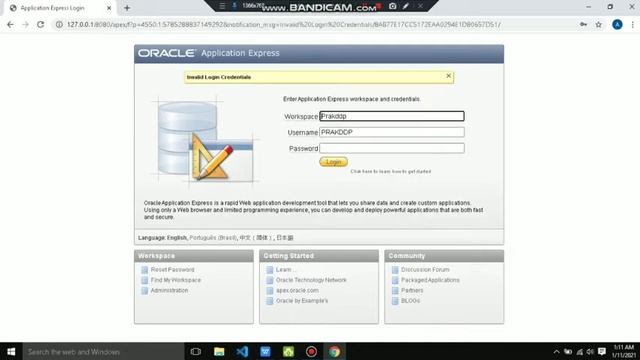Image resolution: width=640 pixels, height=360 pixels.
Task: Bookmark this page with the star
Action: [x=598, y=24]
